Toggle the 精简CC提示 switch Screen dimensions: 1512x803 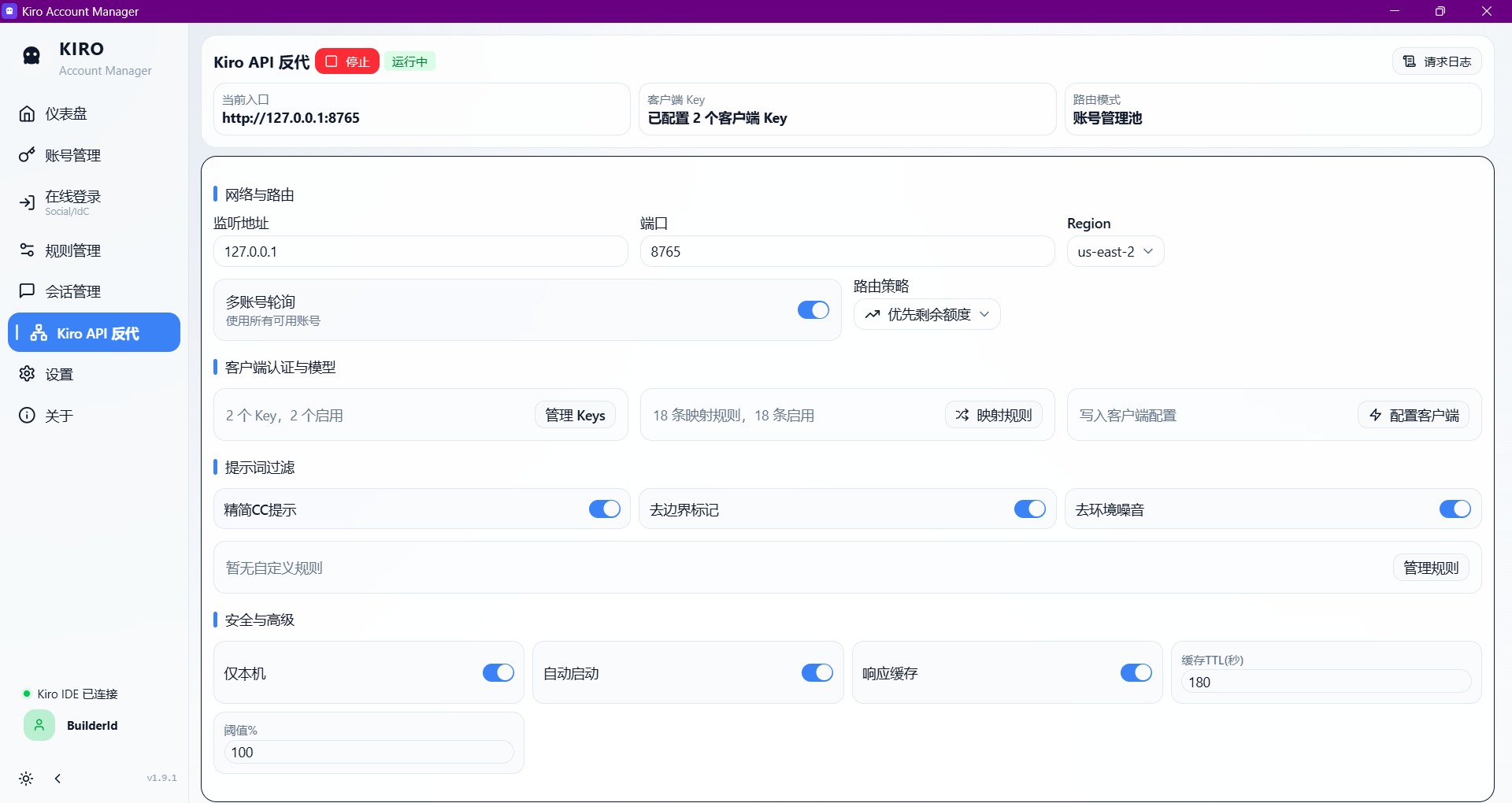pos(605,509)
